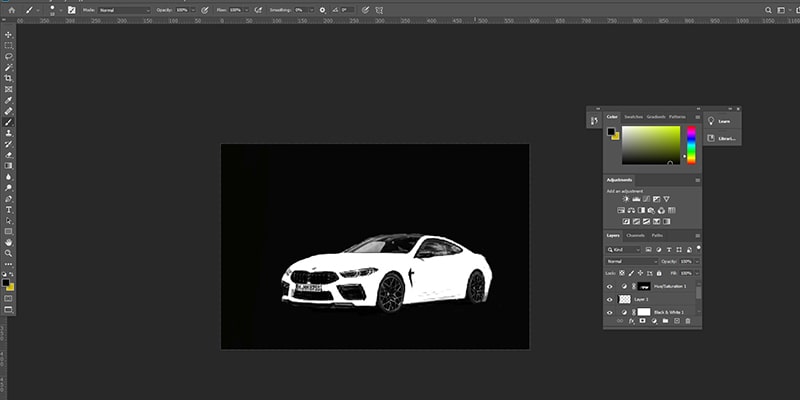
Task: Open the Layers panel Opacity dropdown
Action: 697,261
